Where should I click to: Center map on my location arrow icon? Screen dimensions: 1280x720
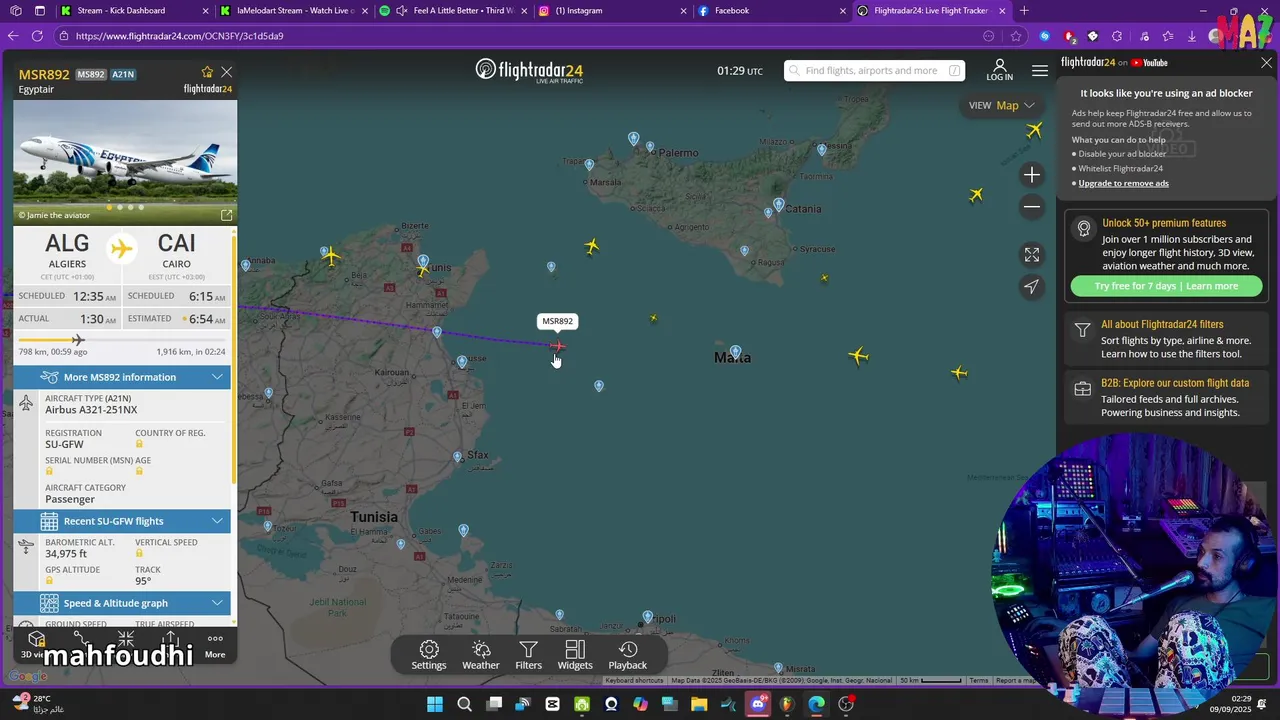pyautogui.click(x=1032, y=287)
